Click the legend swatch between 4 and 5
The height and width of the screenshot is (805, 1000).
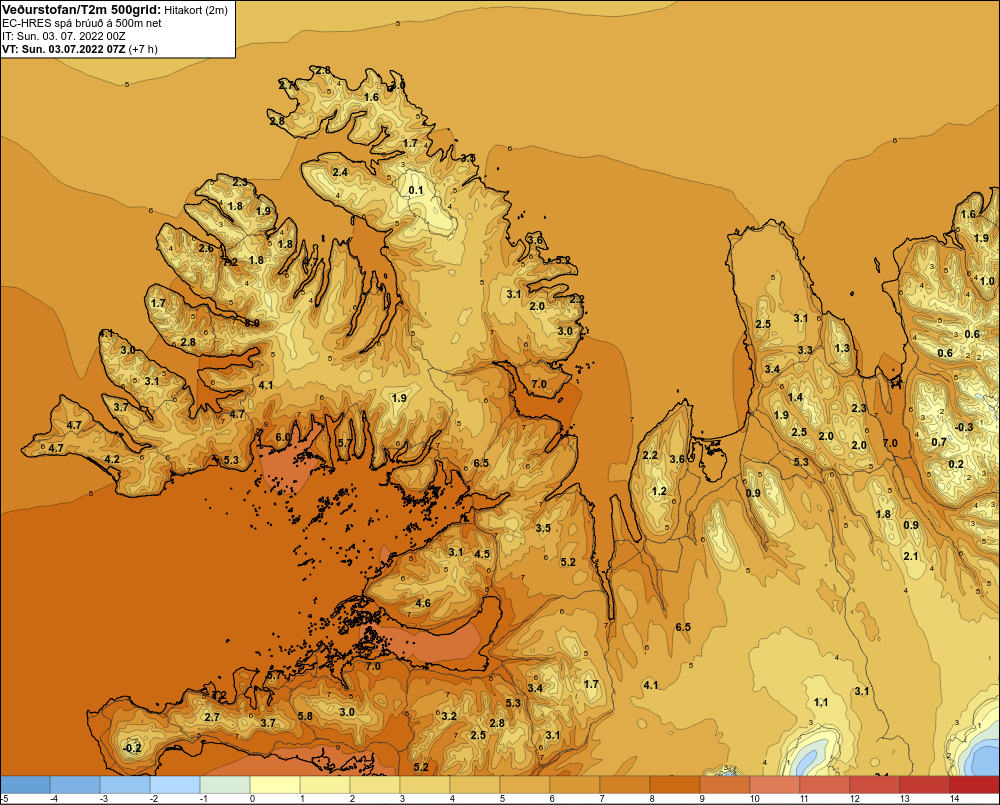click(x=475, y=784)
